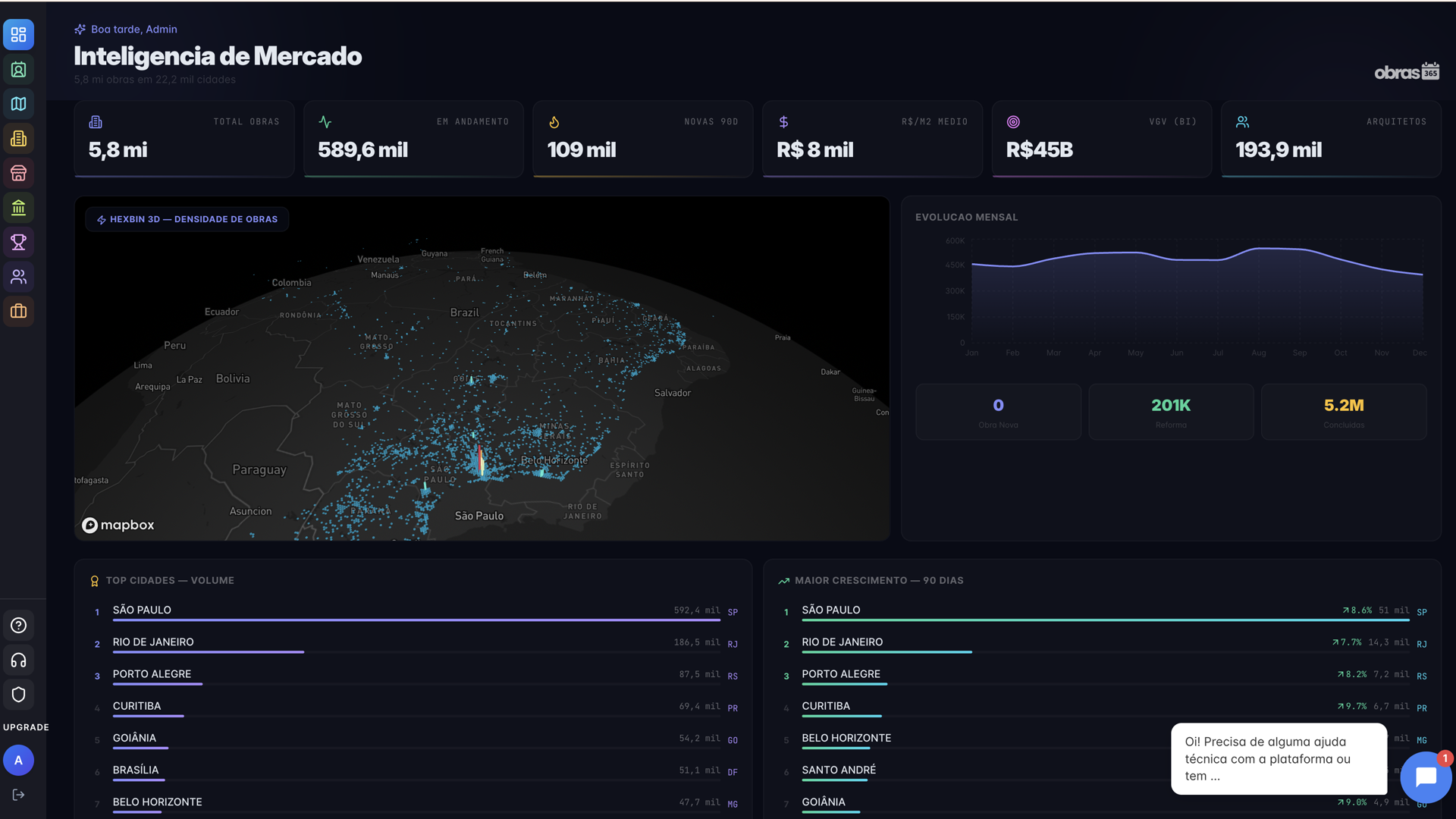The width and height of the screenshot is (1456, 819).
Task: Click the UPGRADE label in sidebar
Action: pyautogui.click(x=26, y=727)
